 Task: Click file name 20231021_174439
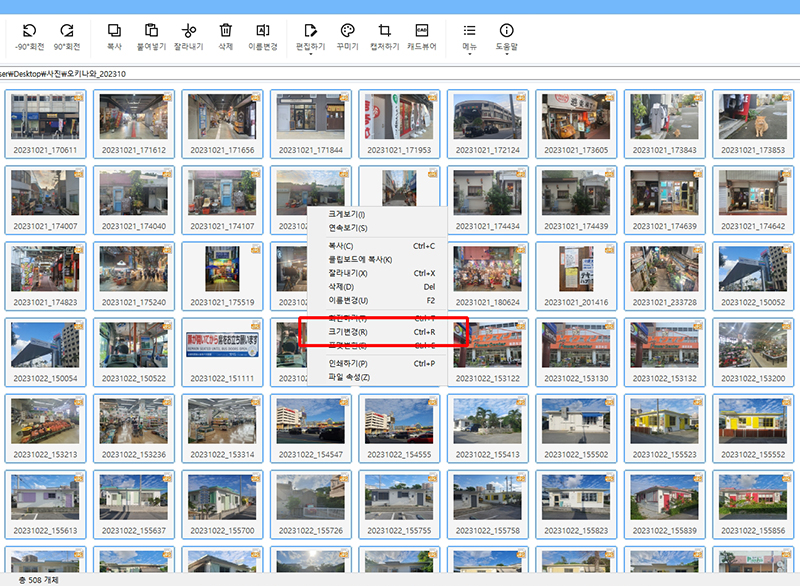(576, 226)
